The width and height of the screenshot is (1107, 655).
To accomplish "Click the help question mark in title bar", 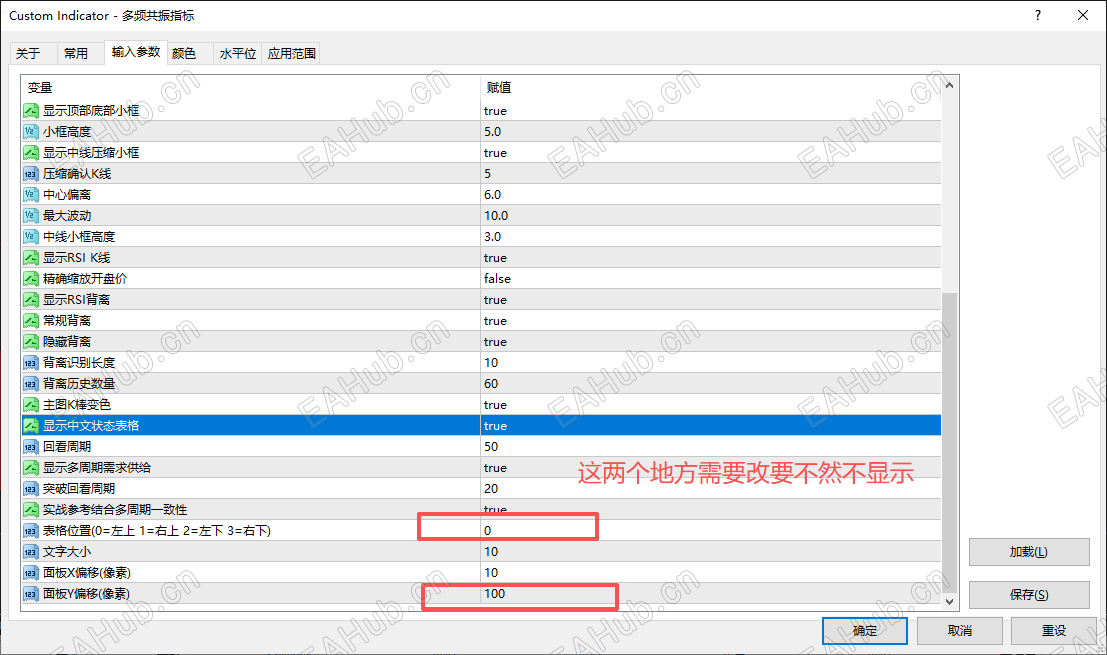I will pyautogui.click(x=1038, y=16).
